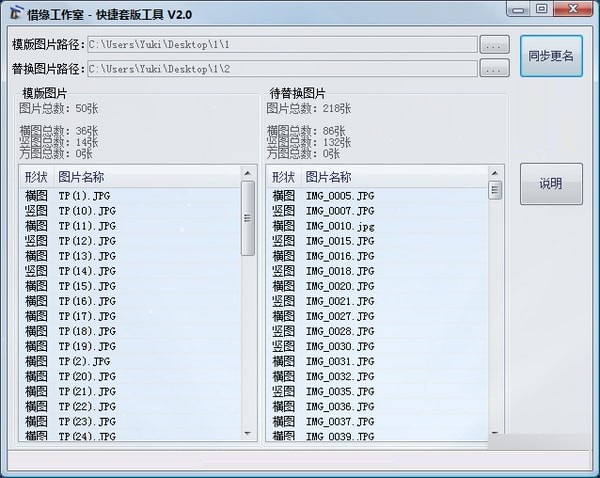This screenshot has width=600, height=478.
Task: Select the IMG_0032.JPG row
Action: coord(377,377)
